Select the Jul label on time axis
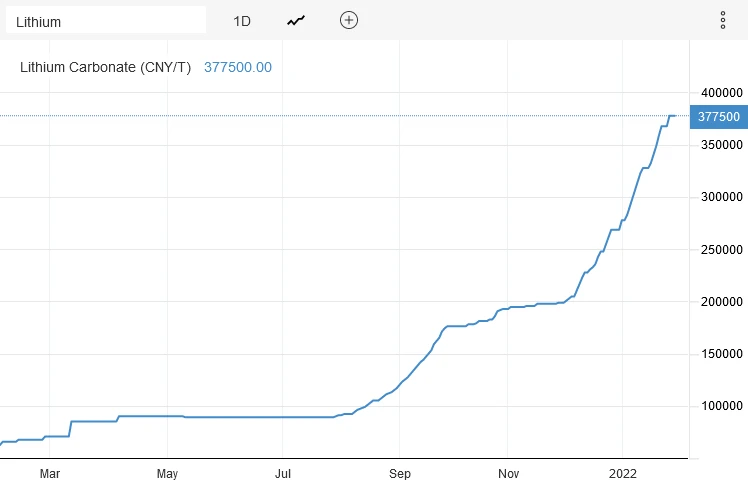The image size is (748, 487). tap(283, 473)
